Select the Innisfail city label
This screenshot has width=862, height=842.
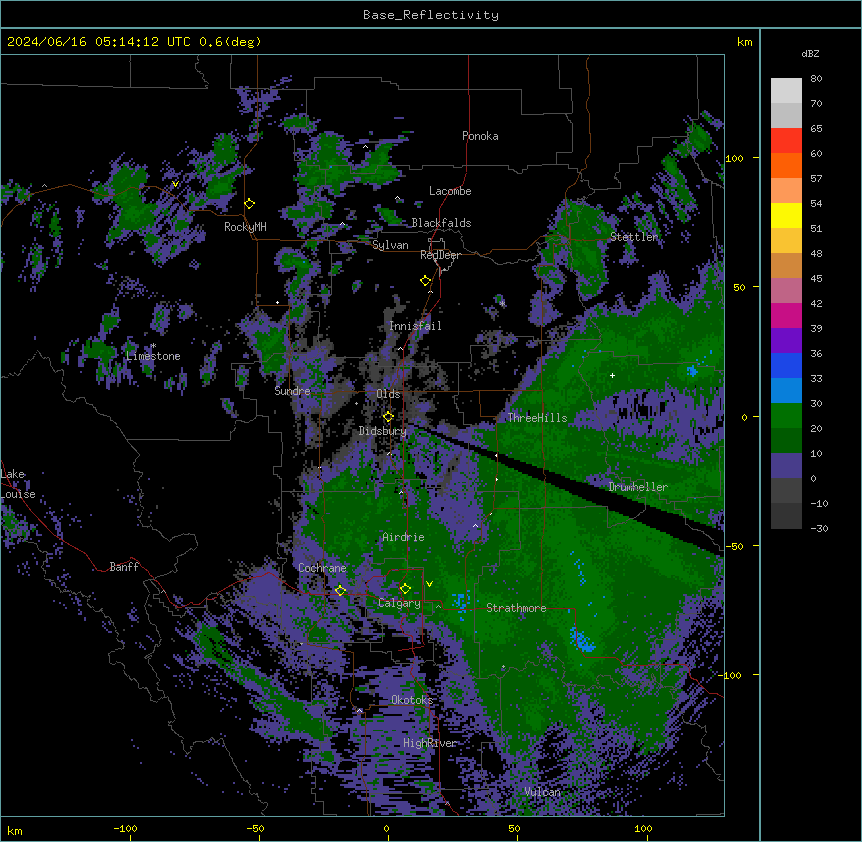point(415,326)
